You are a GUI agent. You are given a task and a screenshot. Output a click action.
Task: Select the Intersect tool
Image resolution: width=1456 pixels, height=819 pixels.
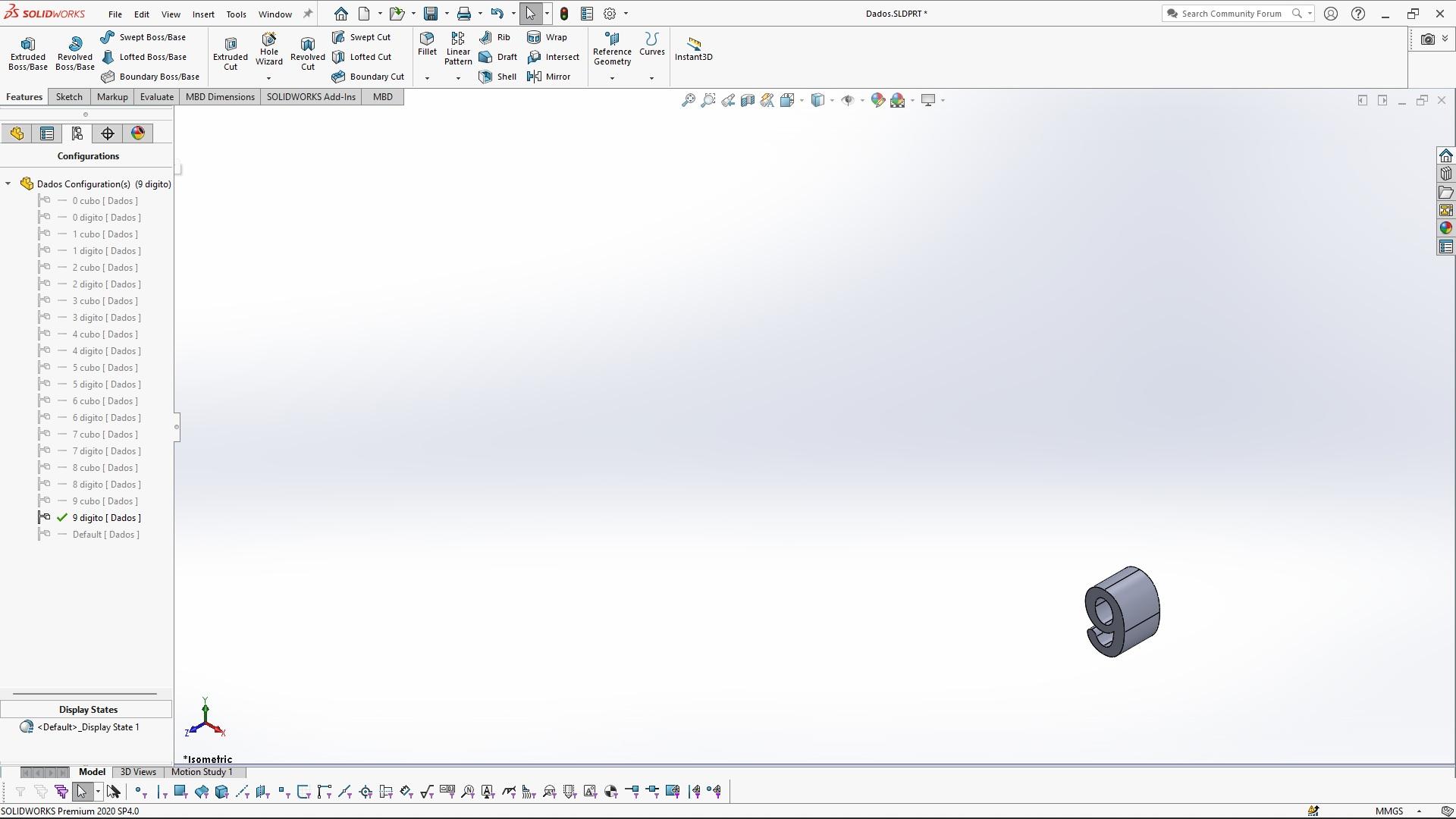(553, 57)
